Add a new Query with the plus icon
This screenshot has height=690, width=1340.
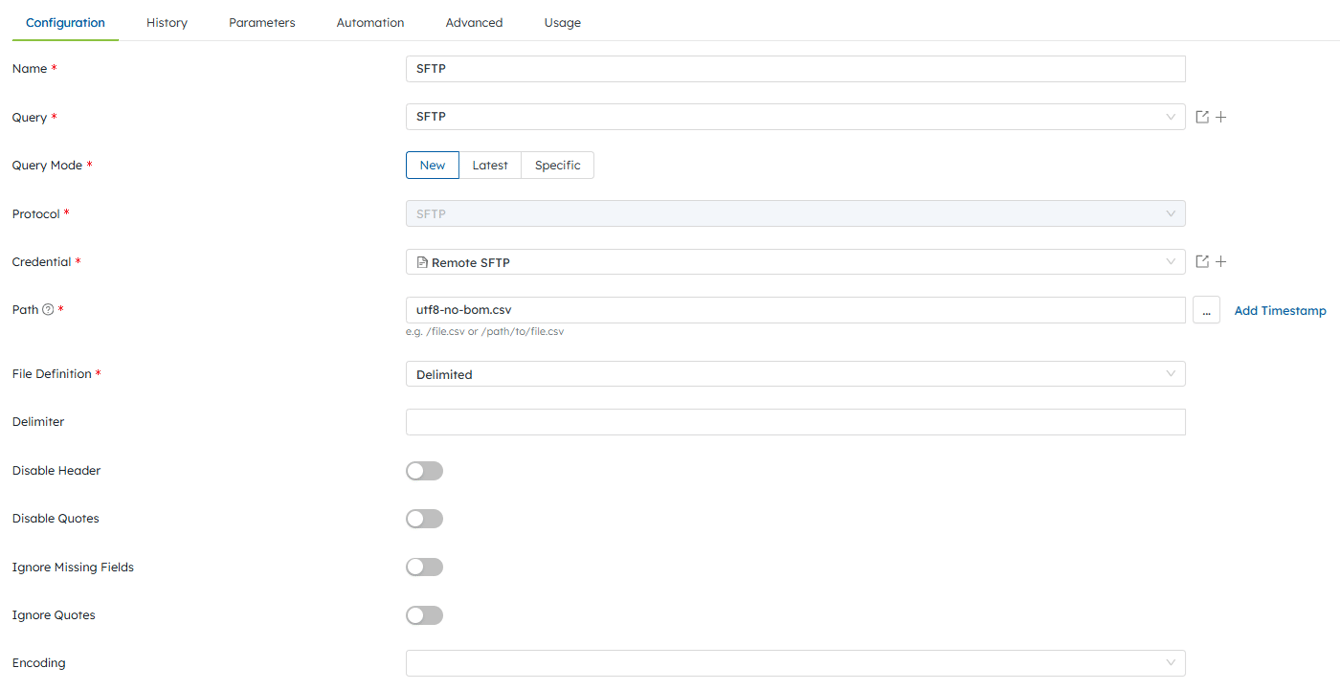(x=1221, y=117)
